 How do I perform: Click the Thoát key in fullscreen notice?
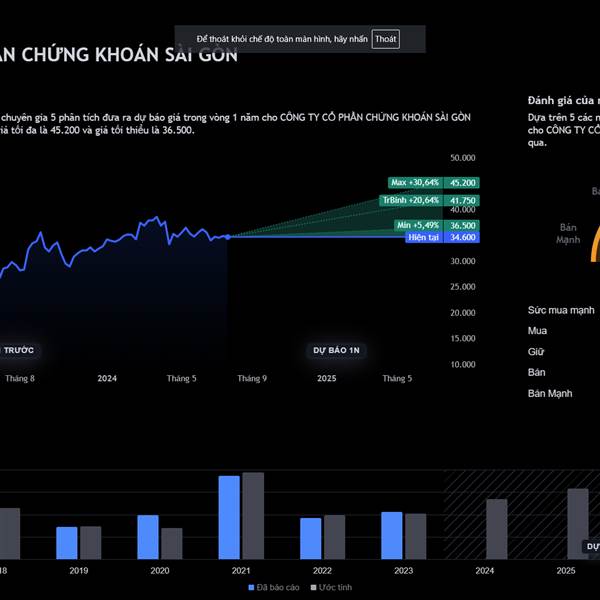click(x=385, y=39)
